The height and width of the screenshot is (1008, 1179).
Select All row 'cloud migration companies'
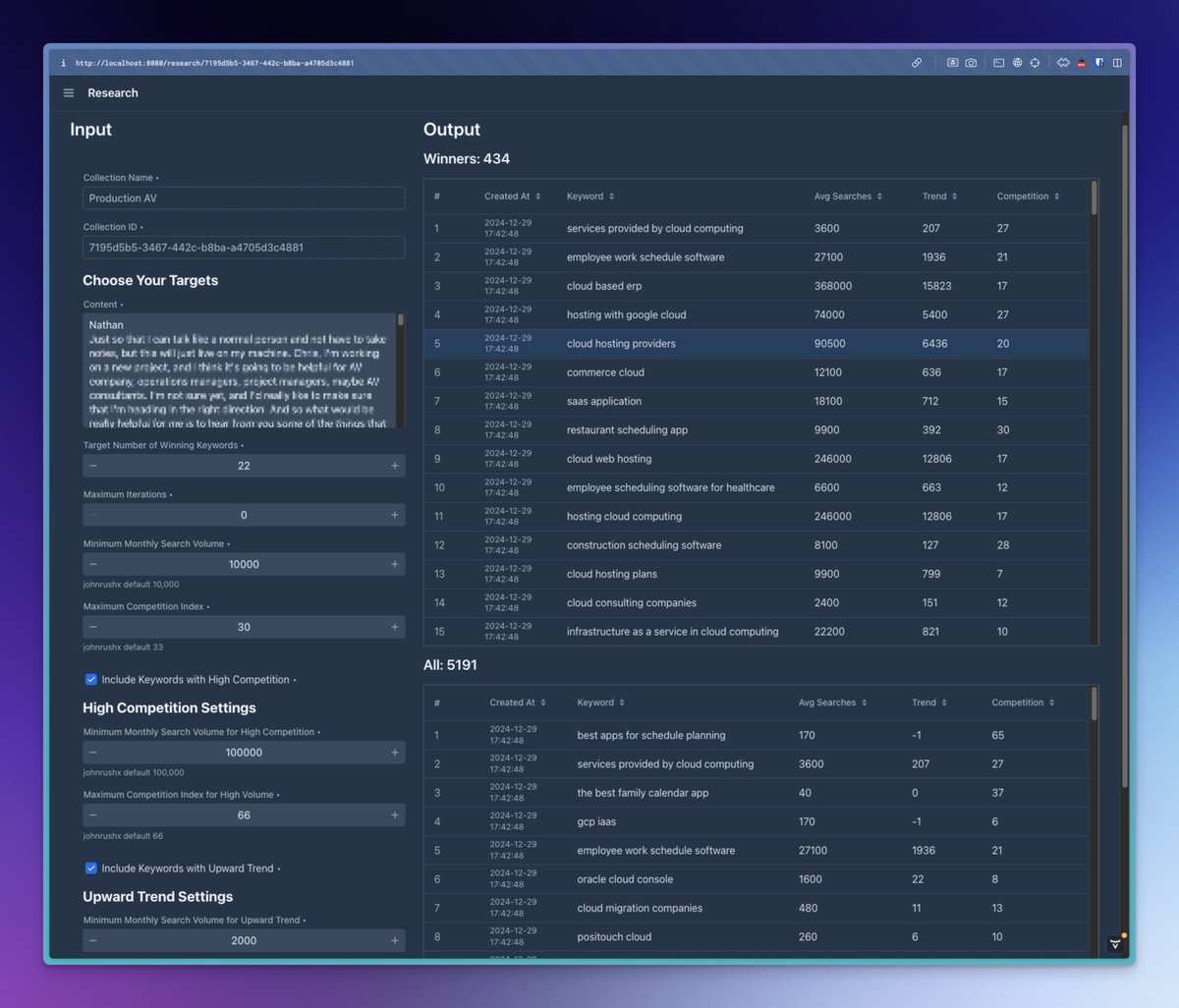click(757, 908)
